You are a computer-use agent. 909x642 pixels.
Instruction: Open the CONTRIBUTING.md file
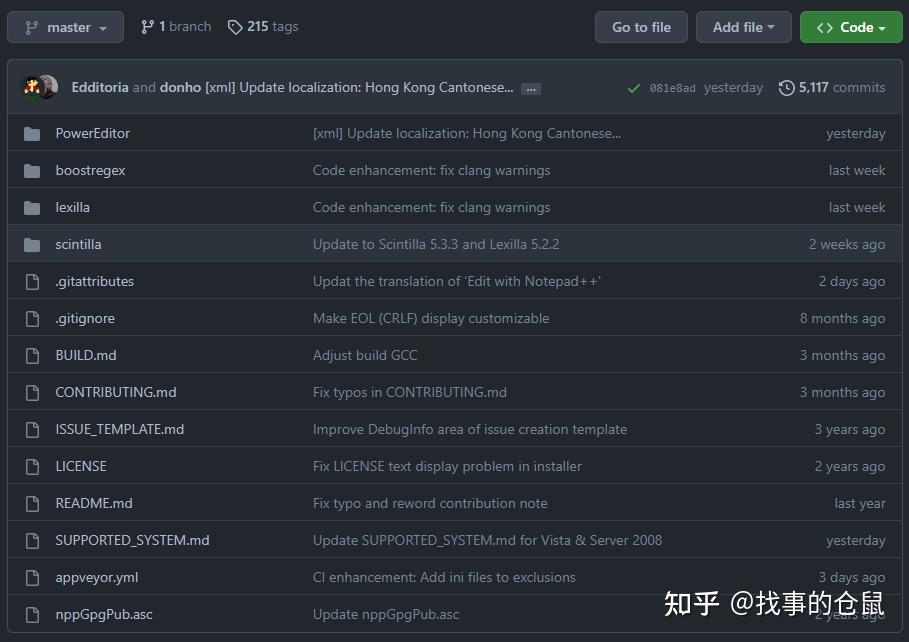coord(116,393)
